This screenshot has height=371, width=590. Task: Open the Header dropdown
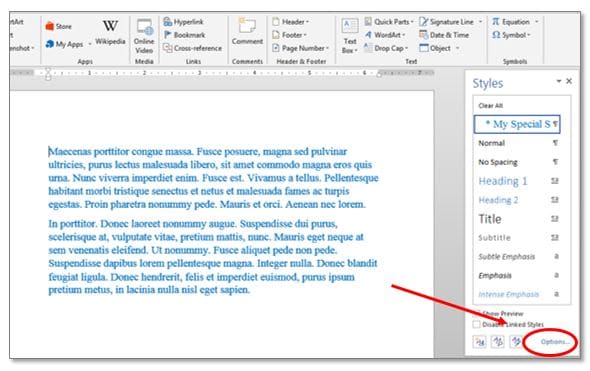[x=290, y=22]
